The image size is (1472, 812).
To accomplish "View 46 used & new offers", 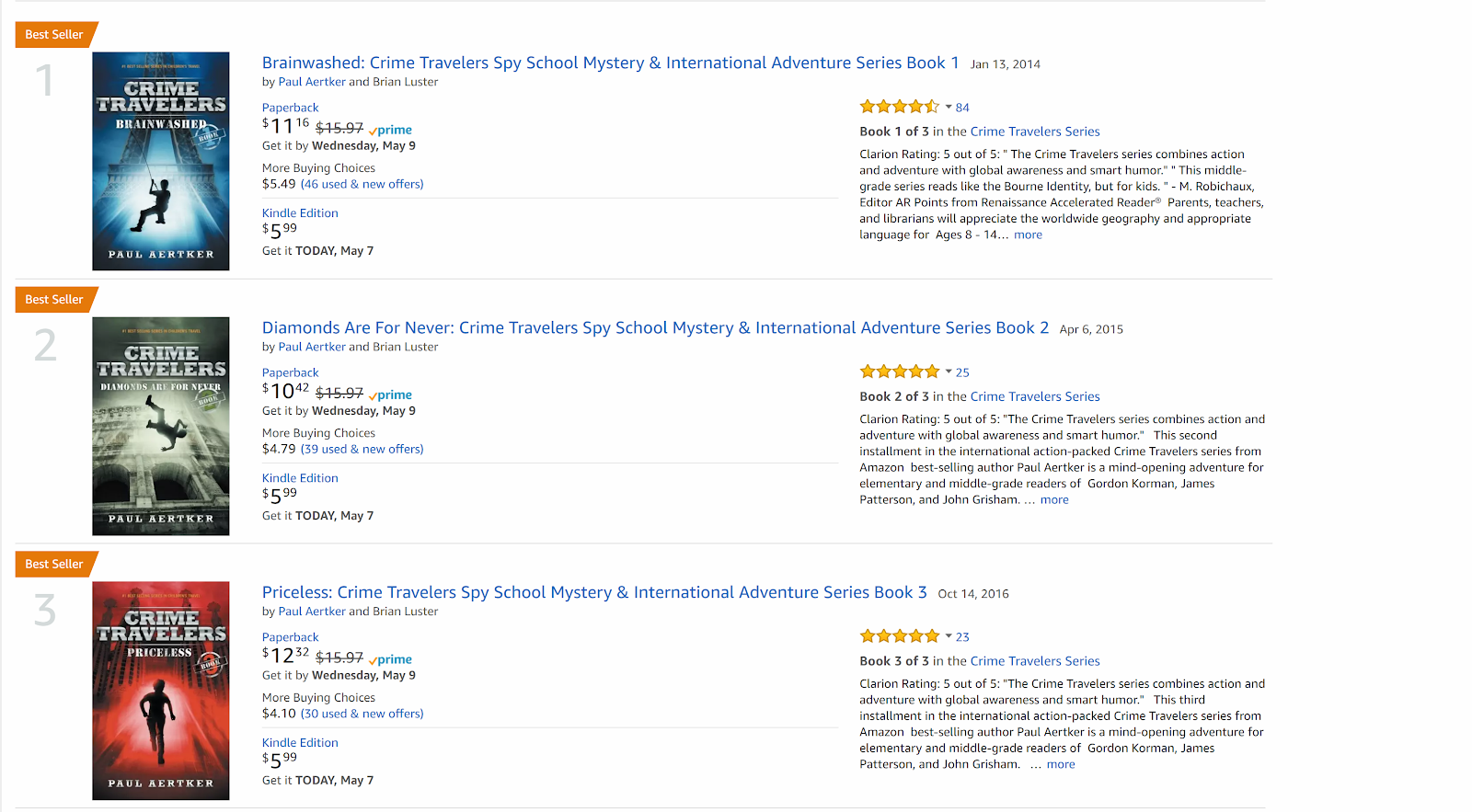I will [x=362, y=184].
